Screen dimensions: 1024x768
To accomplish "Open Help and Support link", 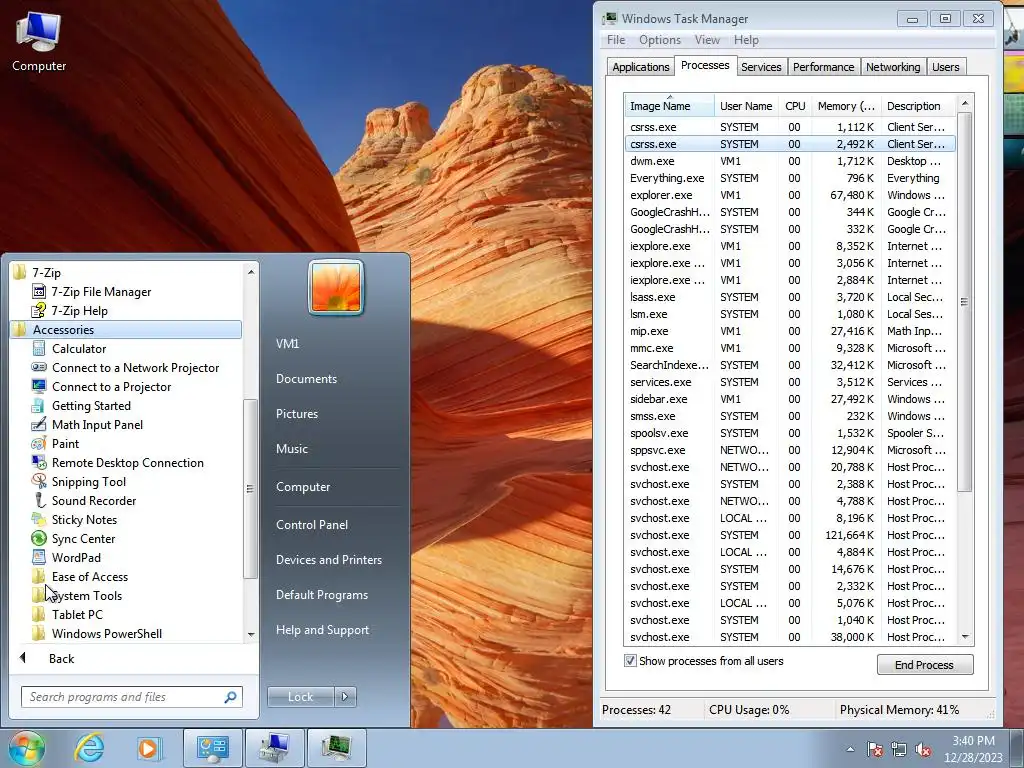I will (322, 630).
